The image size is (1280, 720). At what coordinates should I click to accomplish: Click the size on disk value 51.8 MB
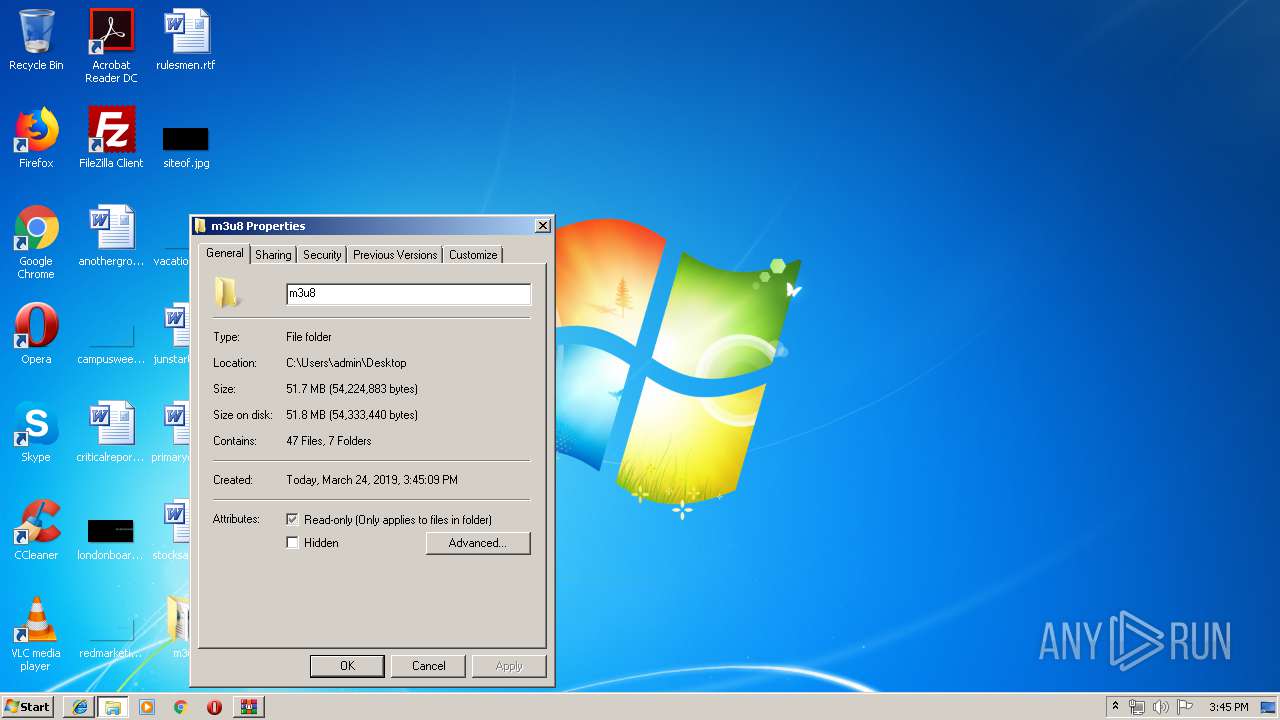click(352, 415)
